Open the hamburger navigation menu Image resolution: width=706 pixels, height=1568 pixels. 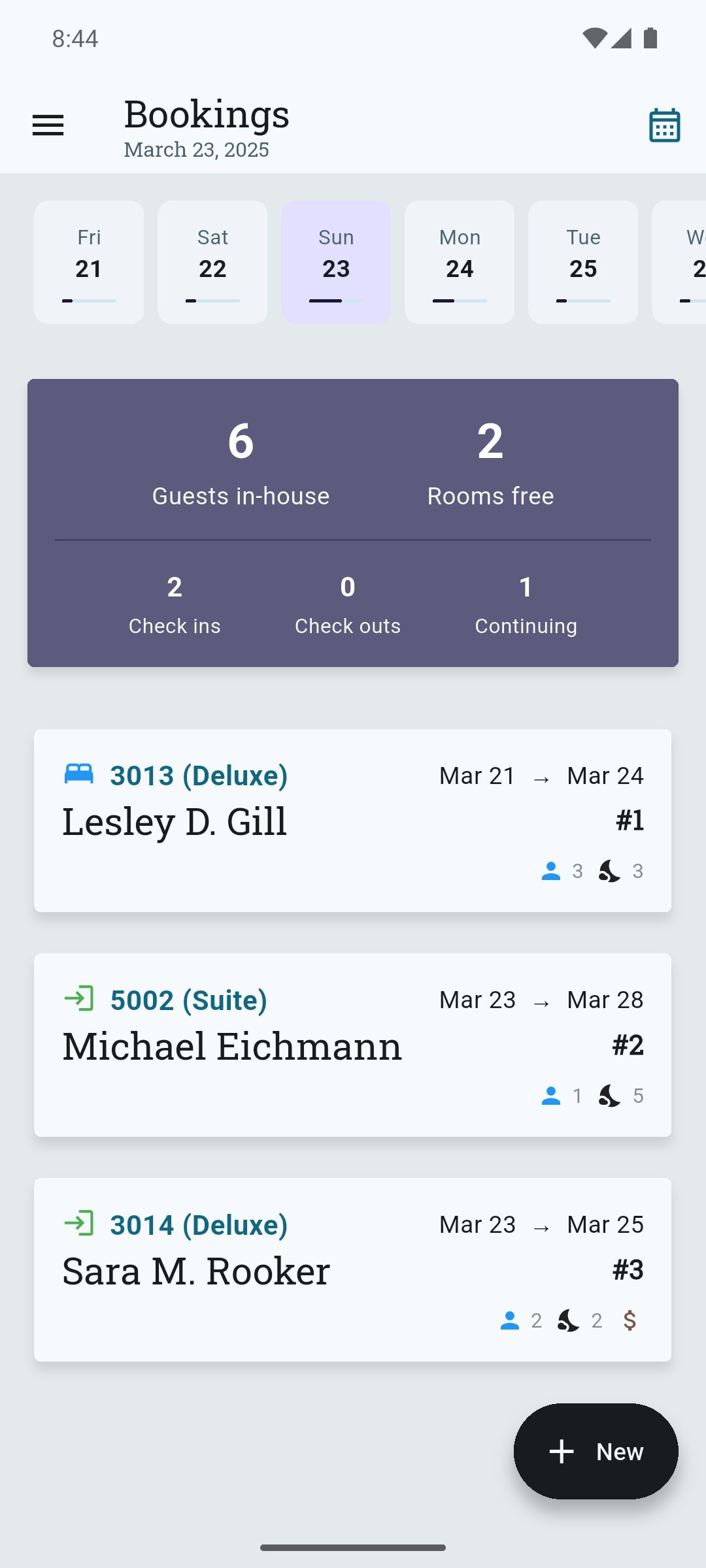pyautogui.click(x=48, y=125)
